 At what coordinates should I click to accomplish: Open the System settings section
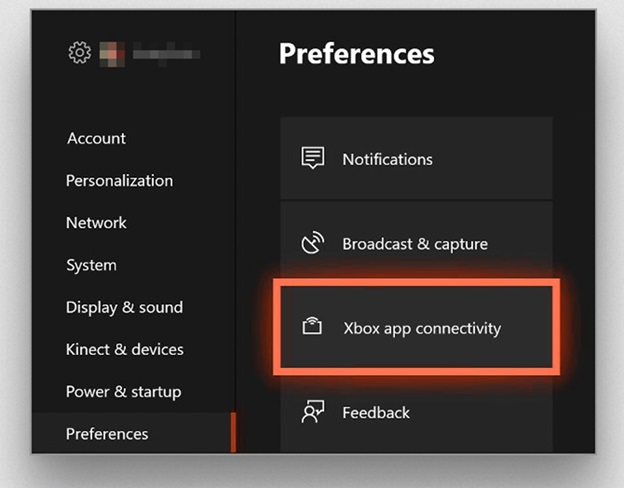click(x=92, y=265)
